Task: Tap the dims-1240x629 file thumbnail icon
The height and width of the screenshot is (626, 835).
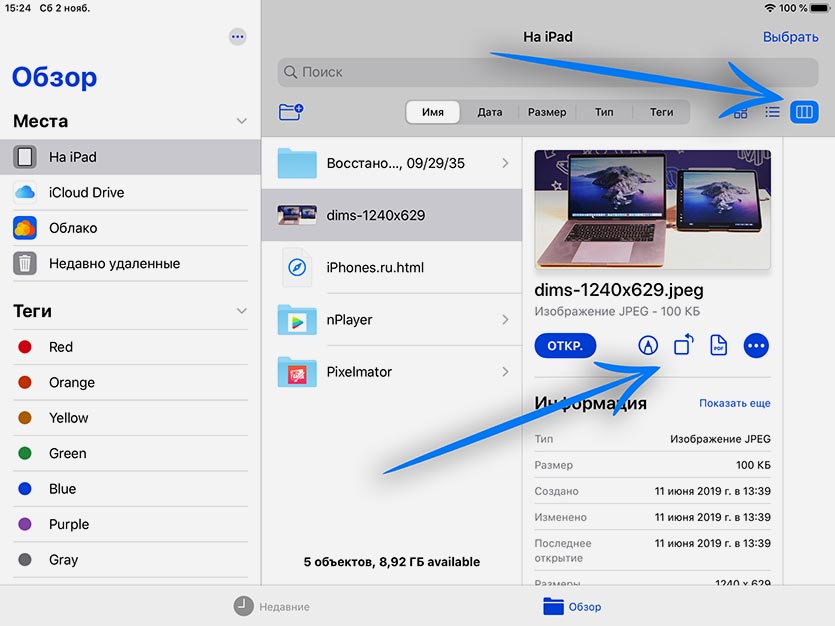Action: [x=297, y=215]
